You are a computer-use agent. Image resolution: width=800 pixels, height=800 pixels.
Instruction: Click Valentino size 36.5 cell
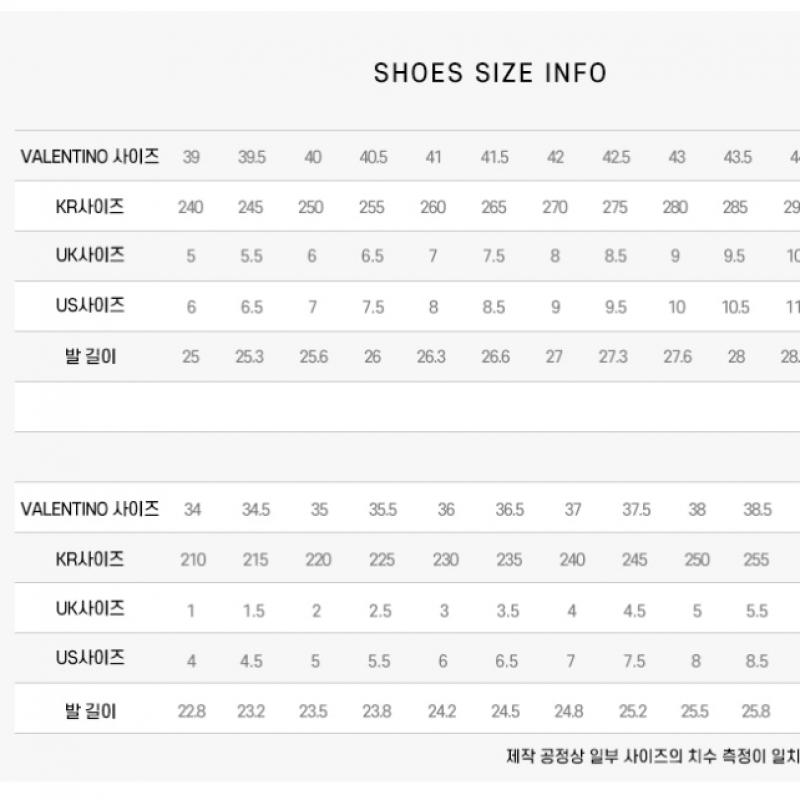click(x=509, y=509)
